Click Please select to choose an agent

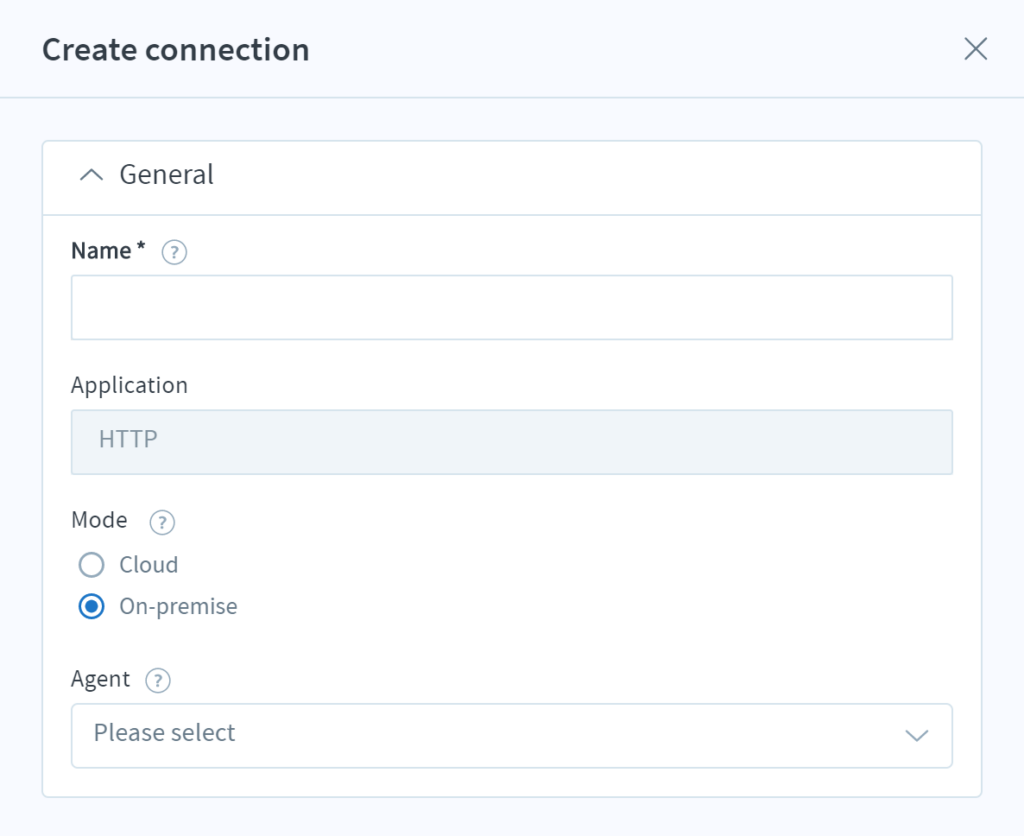pyautogui.click(x=163, y=735)
